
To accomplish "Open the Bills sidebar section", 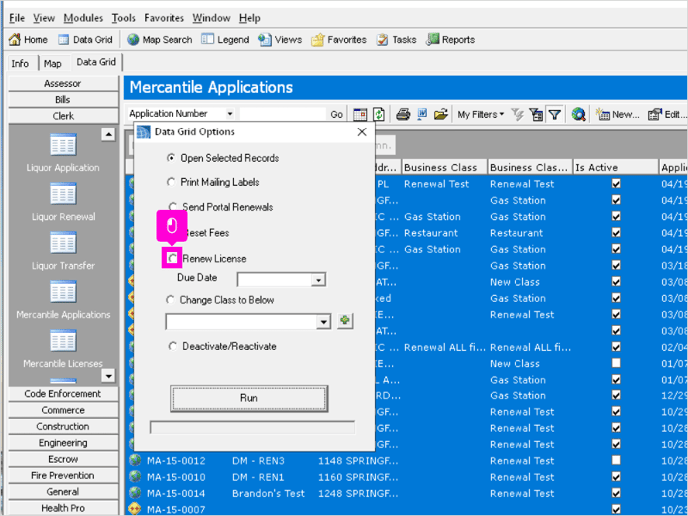I will coord(63,100).
